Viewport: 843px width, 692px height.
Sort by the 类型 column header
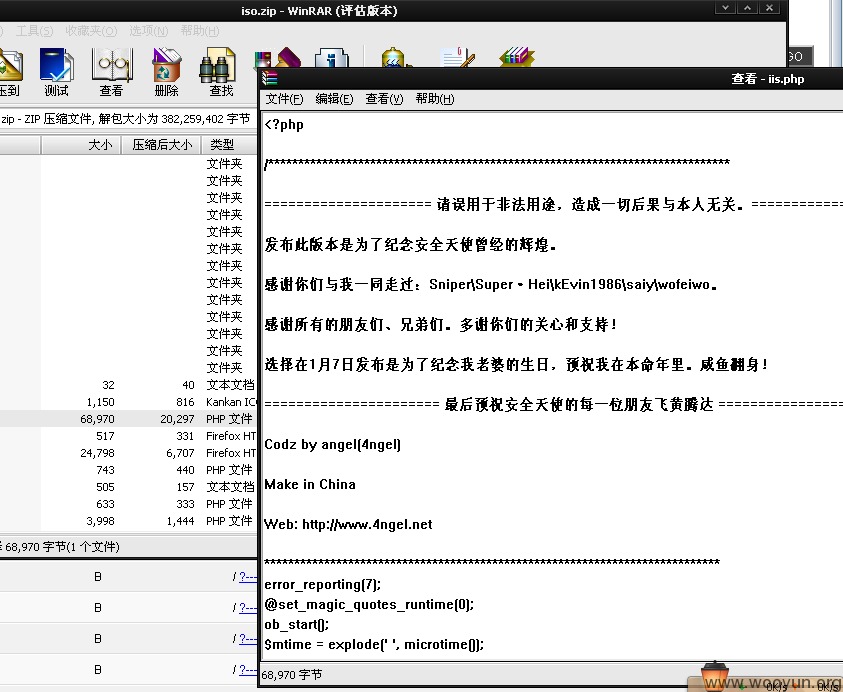pos(230,145)
